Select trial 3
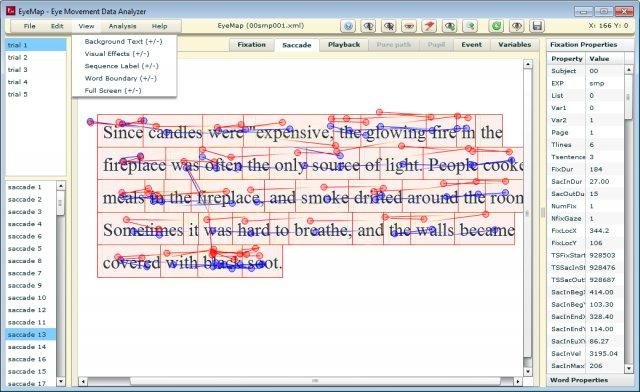The height and width of the screenshot is (392, 640). point(36,69)
